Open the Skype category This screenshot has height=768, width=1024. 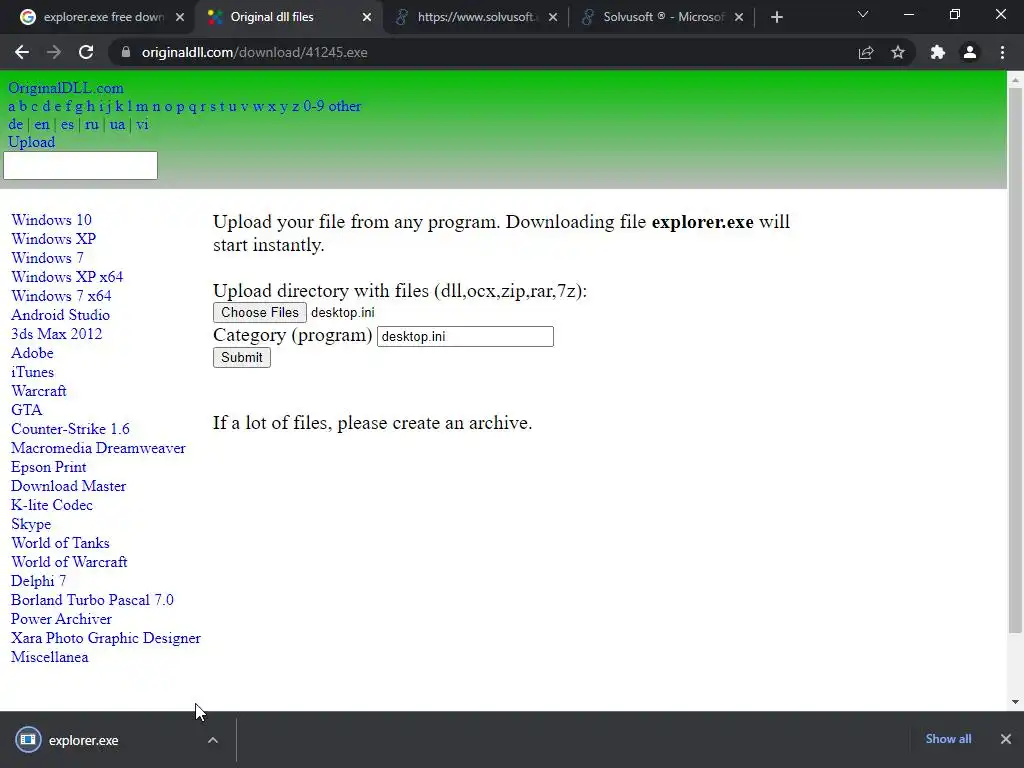pyautogui.click(x=31, y=524)
